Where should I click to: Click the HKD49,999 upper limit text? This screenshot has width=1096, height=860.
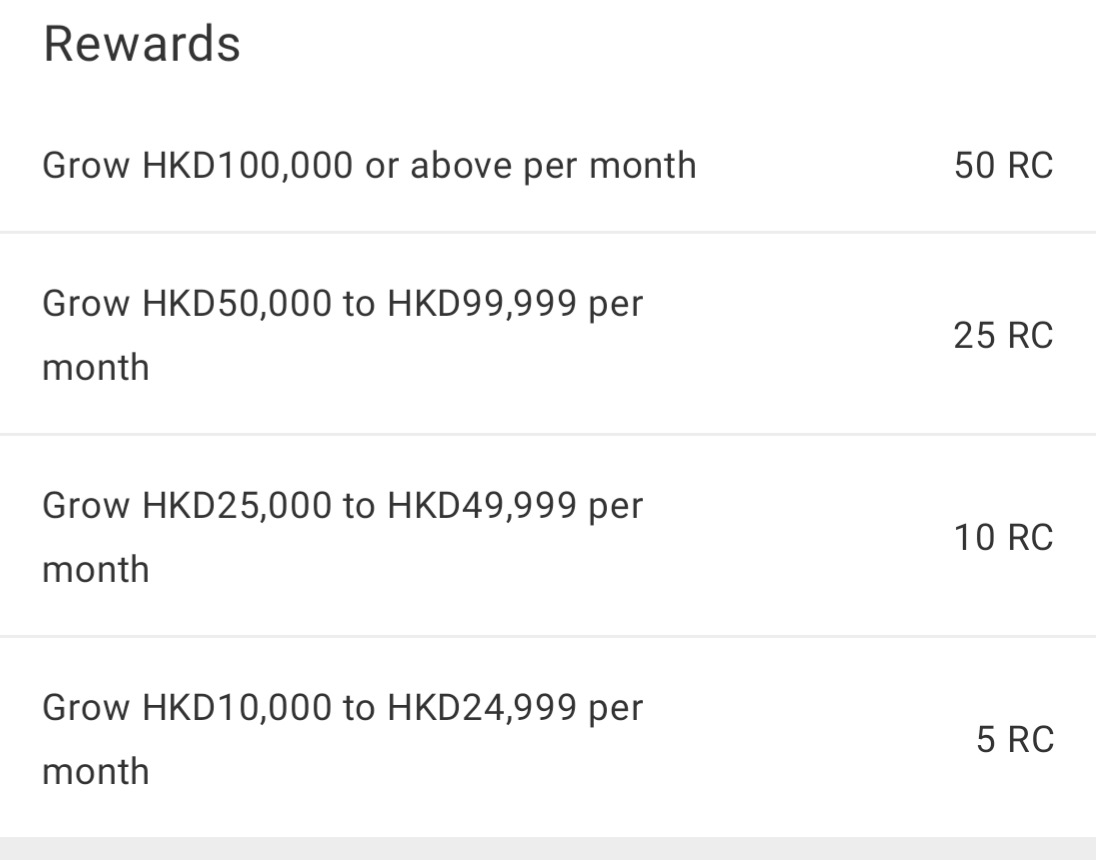coord(482,506)
